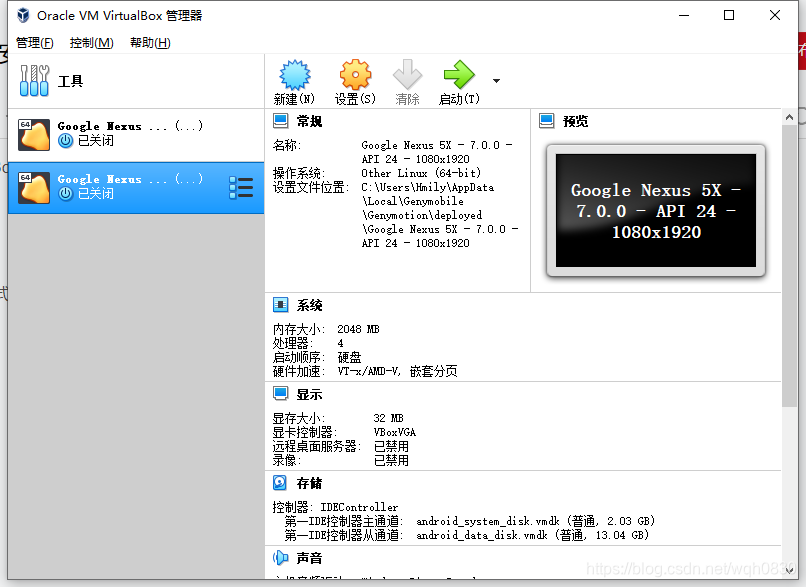Select the first Google Nexus VM entry
The image size is (806, 587).
click(136, 135)
